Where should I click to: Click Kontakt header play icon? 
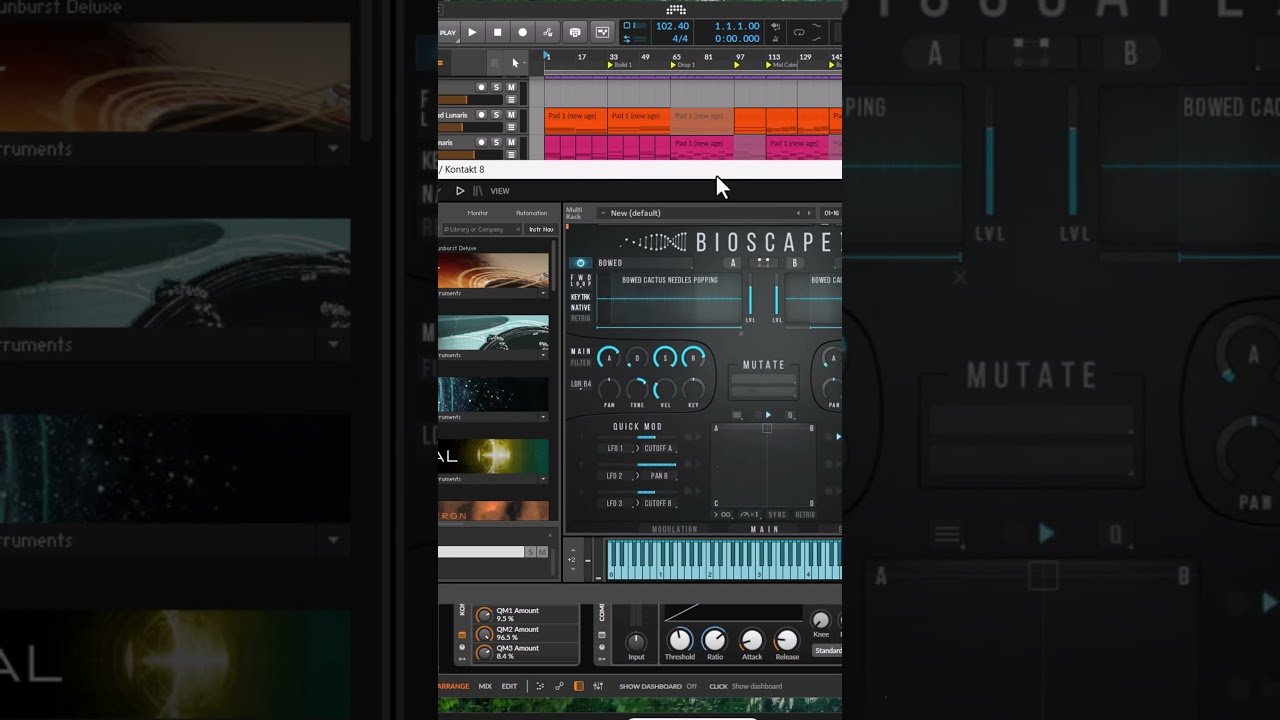(x=460, y=191)
